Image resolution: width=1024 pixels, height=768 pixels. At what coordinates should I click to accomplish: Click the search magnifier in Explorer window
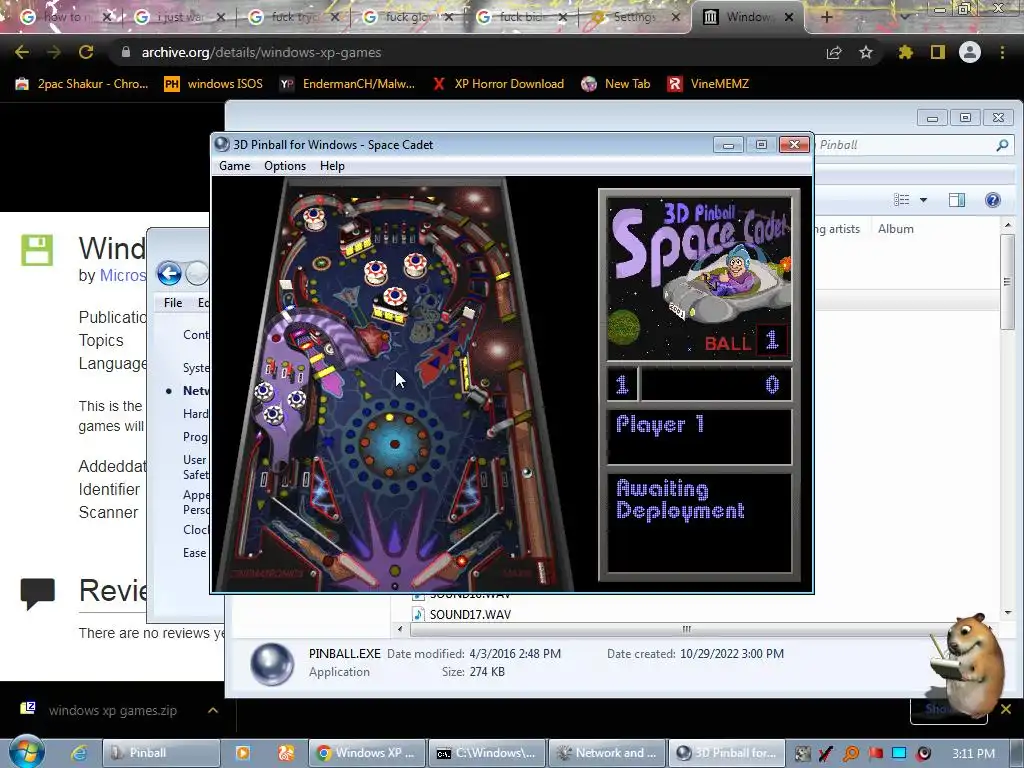1002,145
